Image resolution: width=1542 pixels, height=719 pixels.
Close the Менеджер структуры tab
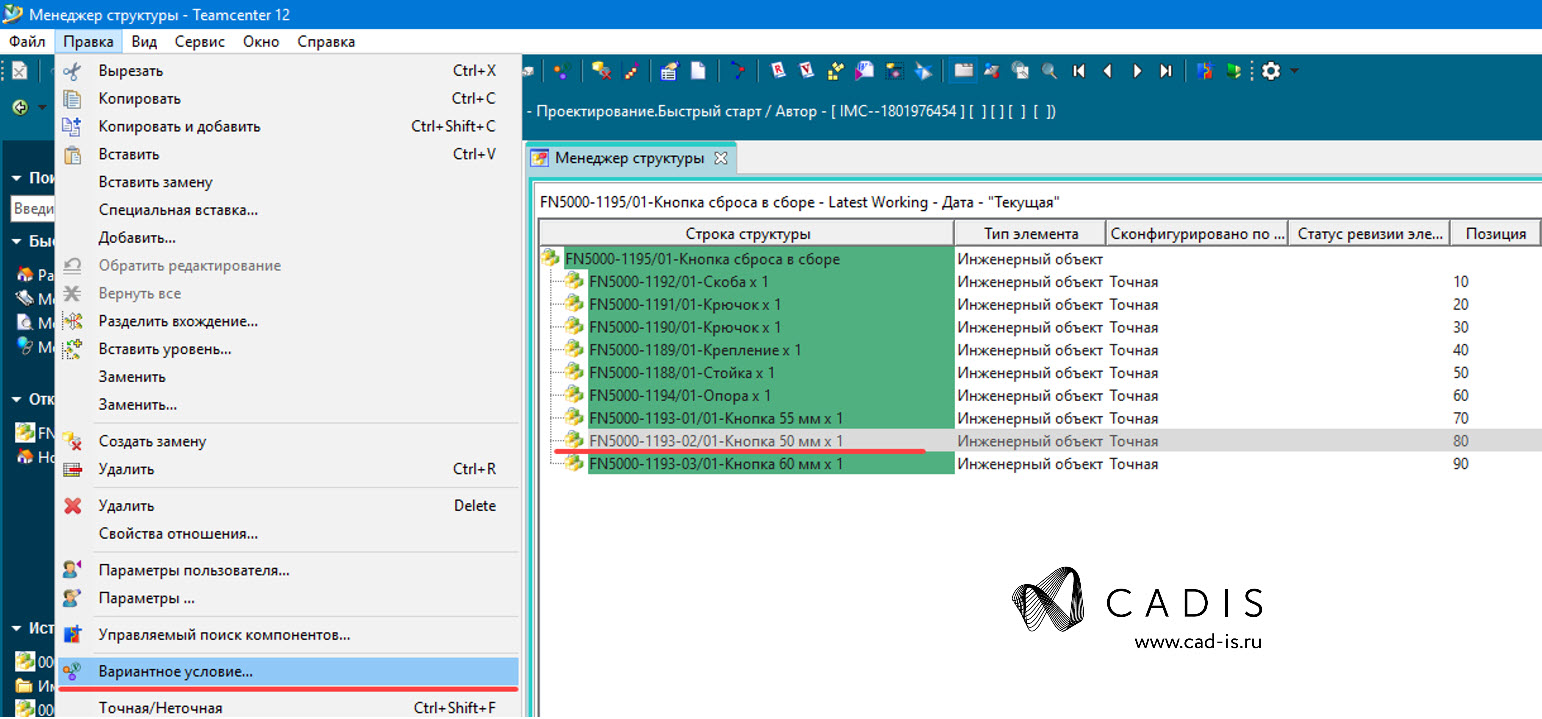(x=720, y=158)
